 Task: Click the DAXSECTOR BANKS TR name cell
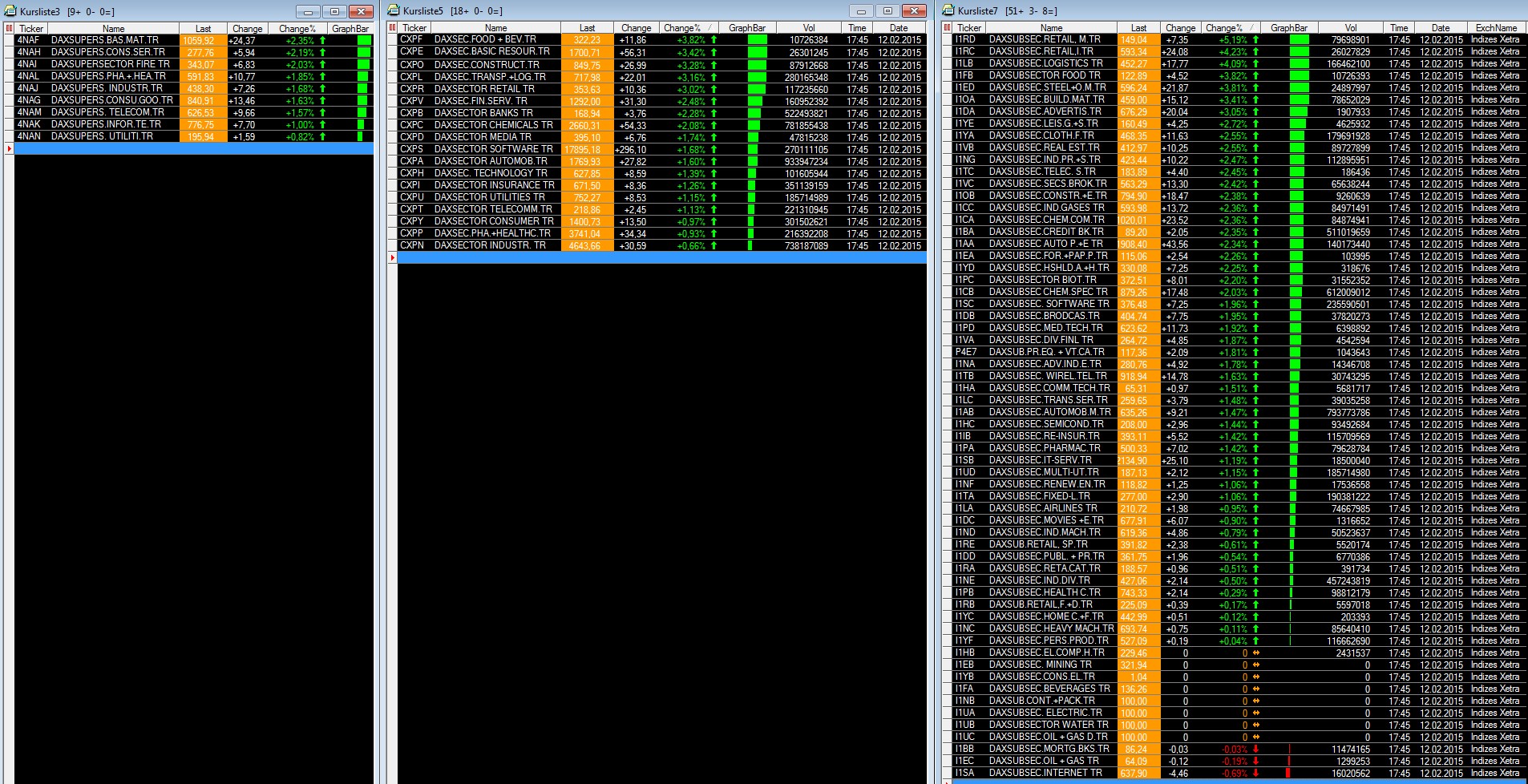point(483,112)
